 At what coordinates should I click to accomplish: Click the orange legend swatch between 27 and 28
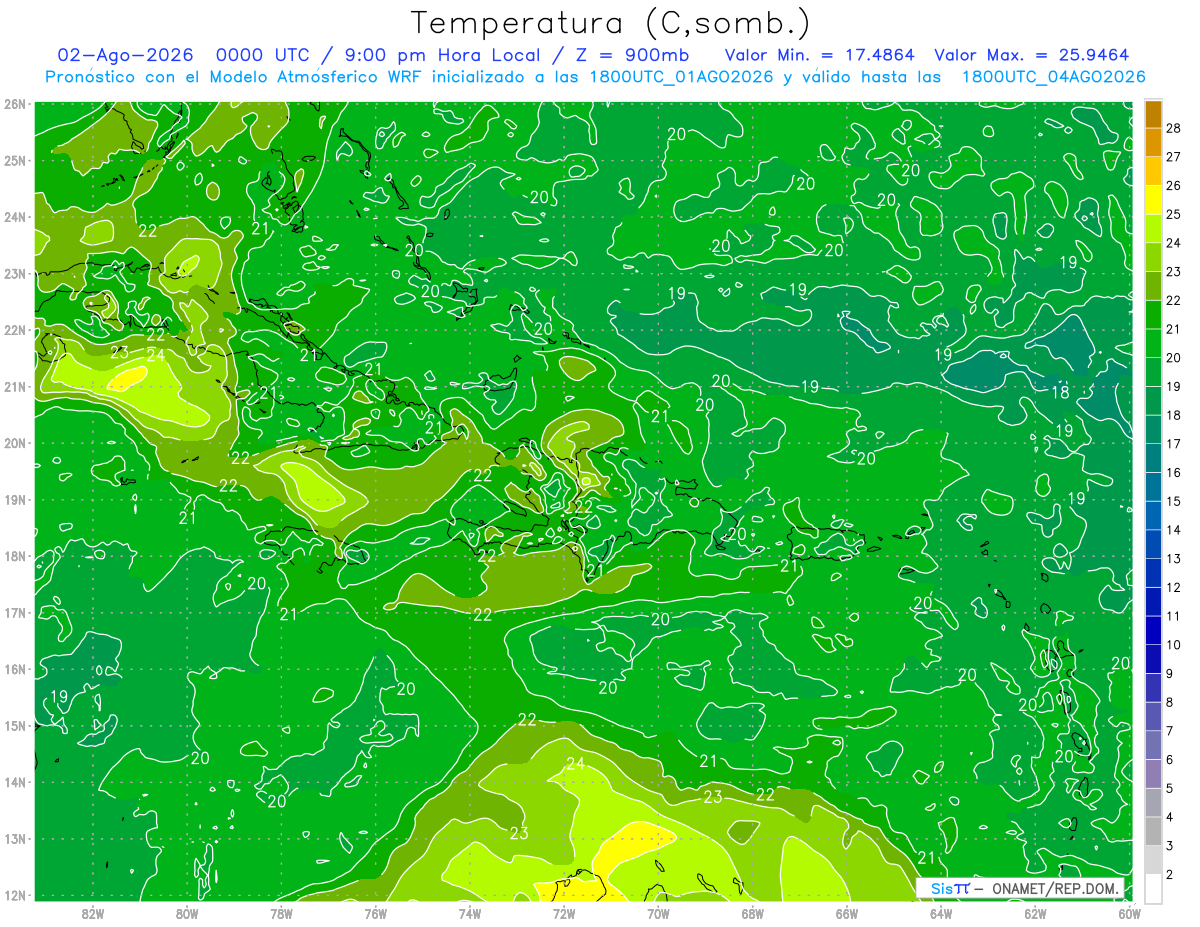pyautogui.click(x=1153, y=142)
